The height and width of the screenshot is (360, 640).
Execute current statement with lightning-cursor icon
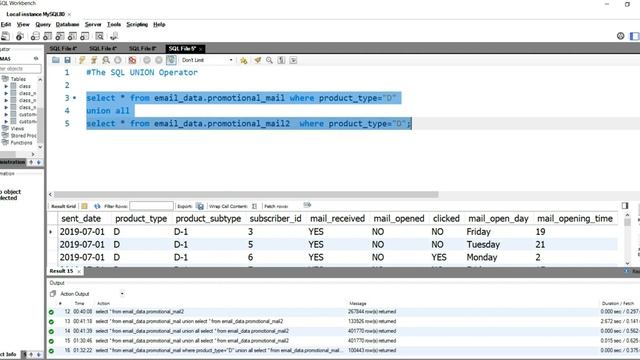94,60
